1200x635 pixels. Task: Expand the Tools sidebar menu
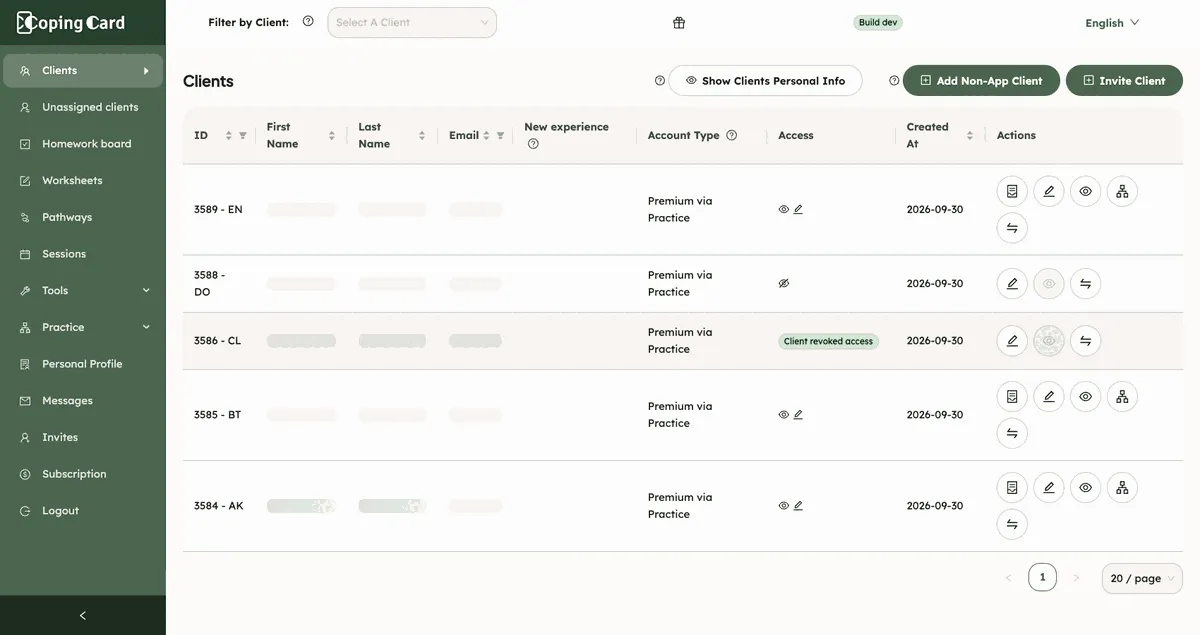(83, 291)
